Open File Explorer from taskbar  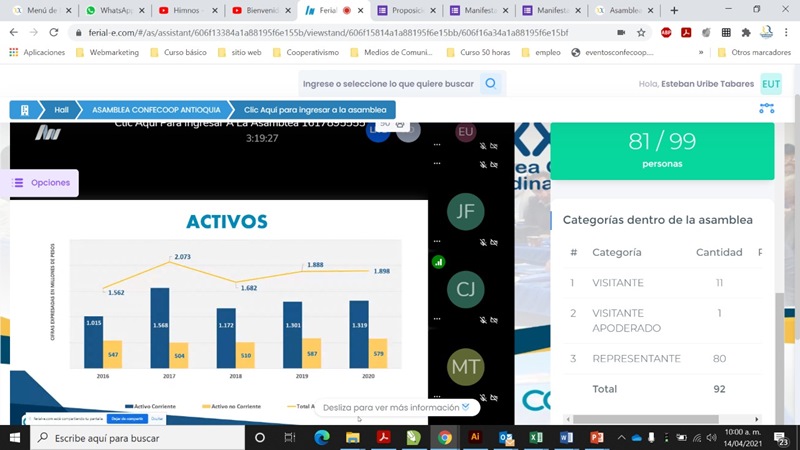click(x=353, y=438)
